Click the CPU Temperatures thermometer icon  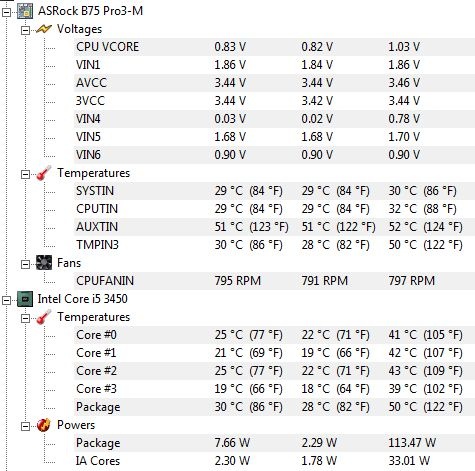point(44,317)
